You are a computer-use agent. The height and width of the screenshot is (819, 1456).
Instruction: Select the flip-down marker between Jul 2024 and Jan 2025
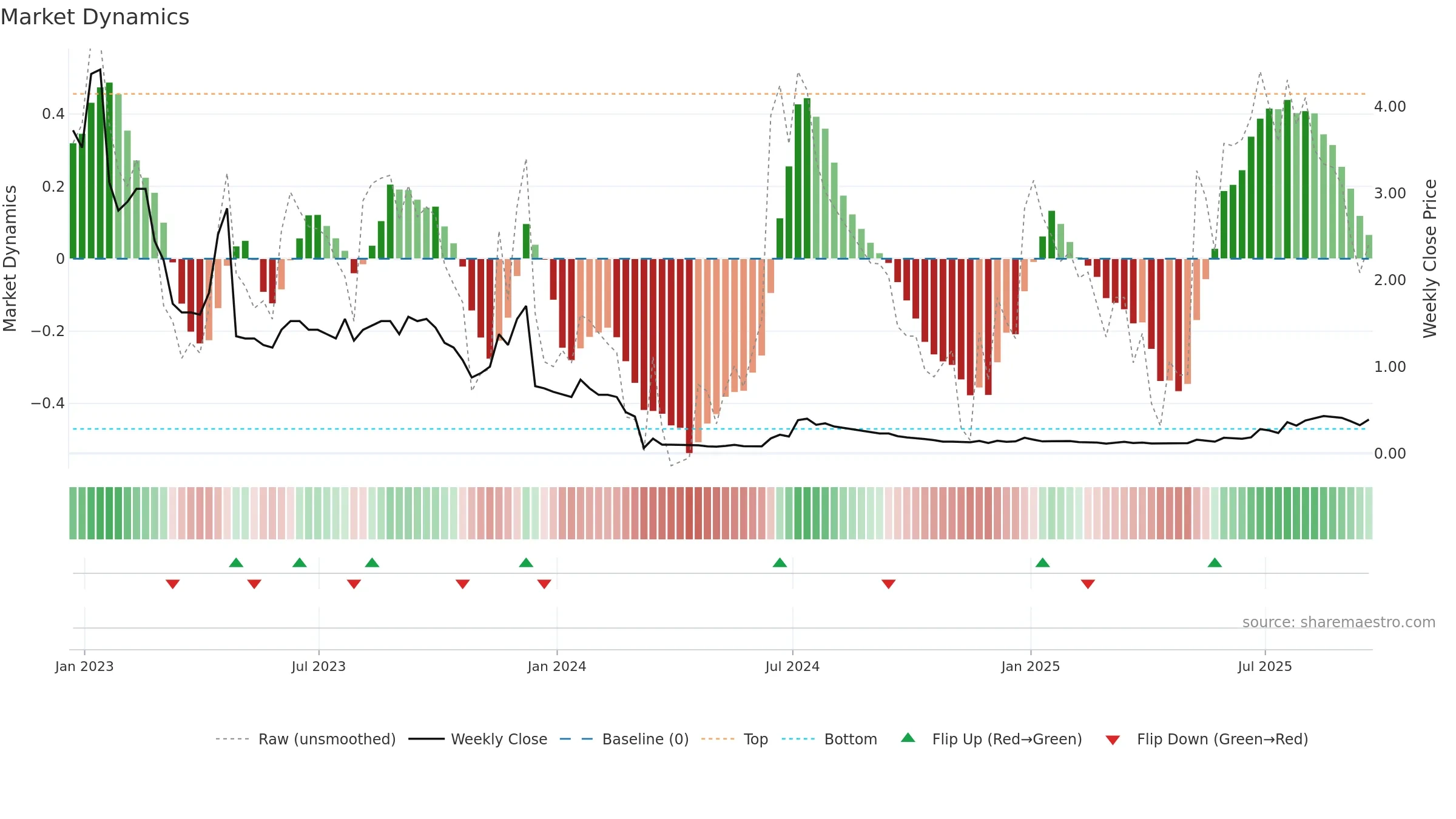tap(889, 584)
